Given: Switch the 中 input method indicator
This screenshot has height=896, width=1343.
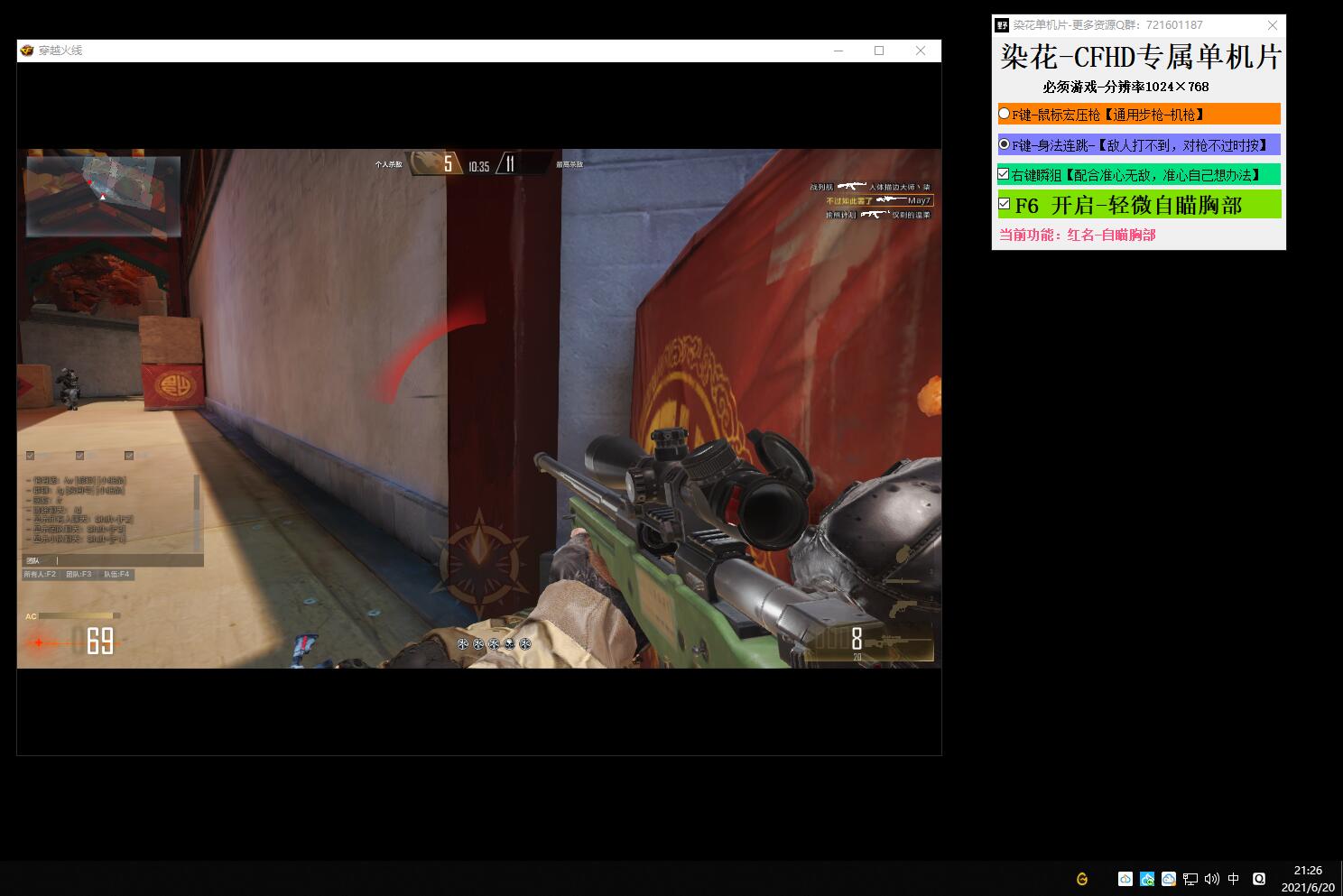Looking at the screenshot, I should [x=1234, y=879].
